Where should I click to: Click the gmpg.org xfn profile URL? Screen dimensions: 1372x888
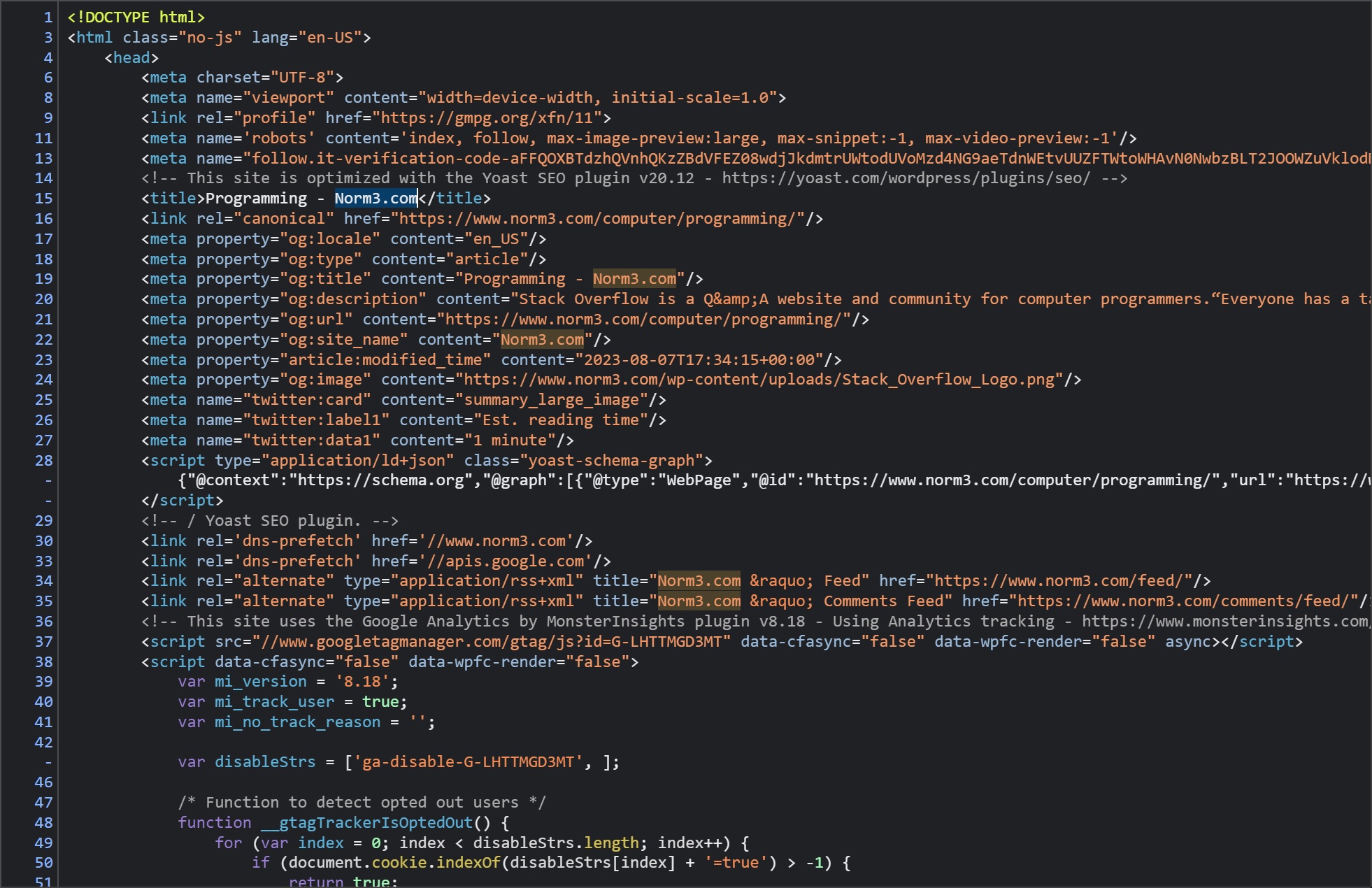[x=487, y=118]
